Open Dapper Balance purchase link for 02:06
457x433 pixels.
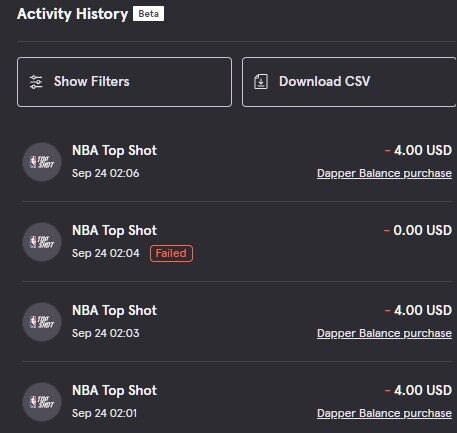click(x=384, y=173)
